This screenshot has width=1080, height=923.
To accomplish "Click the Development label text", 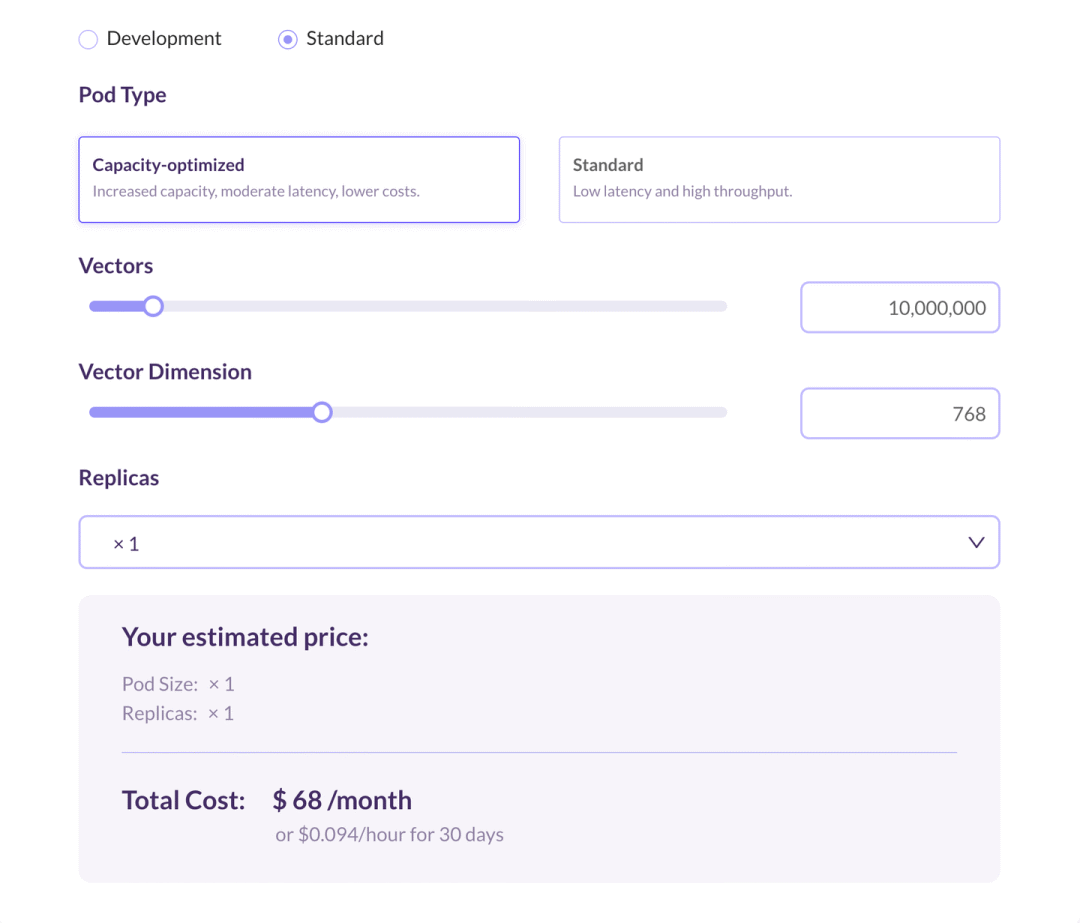I will tap(164, 39).
